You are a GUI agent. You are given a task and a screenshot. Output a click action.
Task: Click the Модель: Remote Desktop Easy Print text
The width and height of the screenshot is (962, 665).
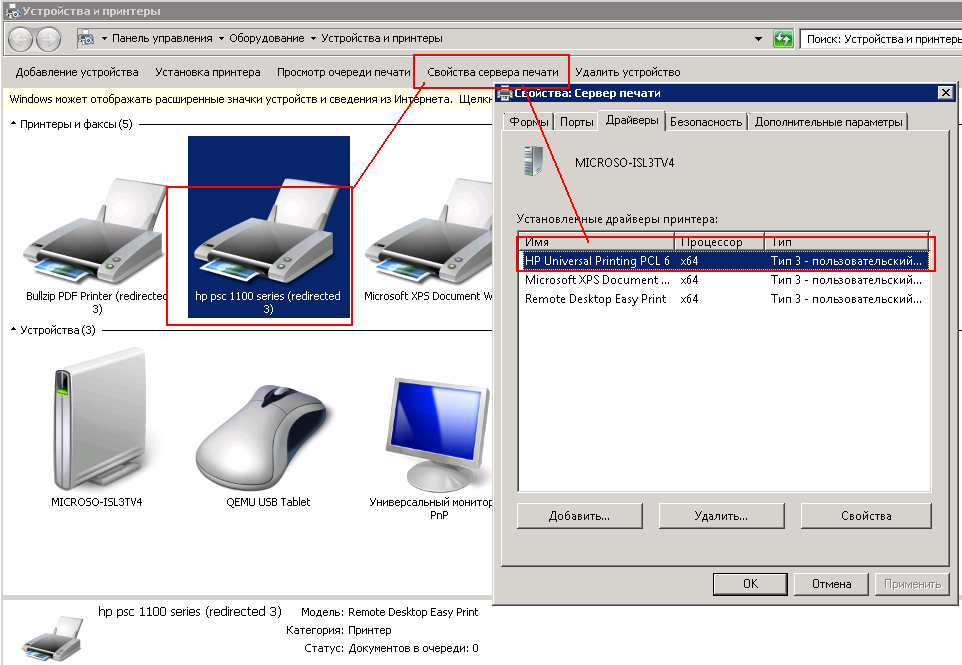point(389,612)
